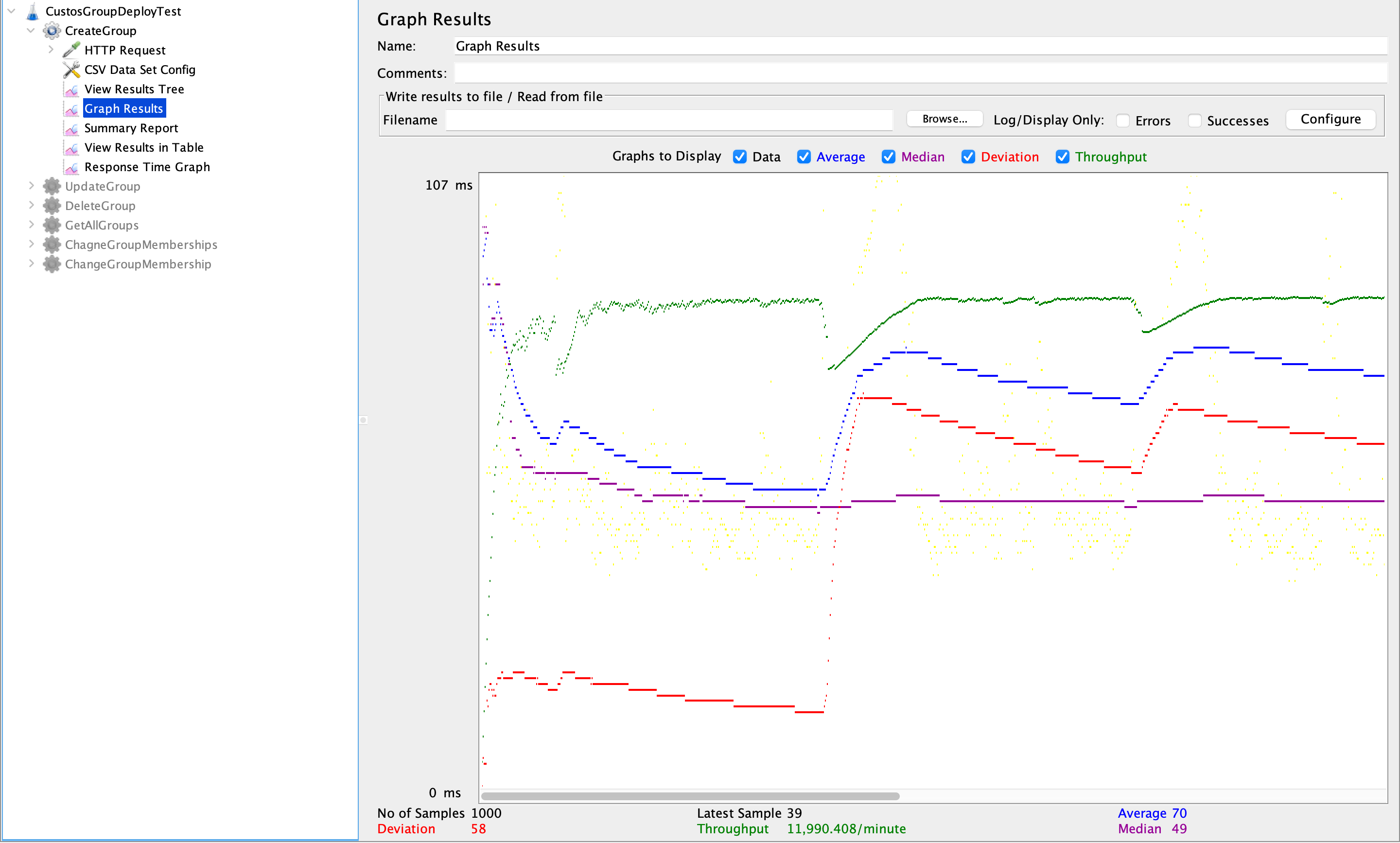
Task: Collapse the CreateGroup thread group
Action: coord(31,30)
